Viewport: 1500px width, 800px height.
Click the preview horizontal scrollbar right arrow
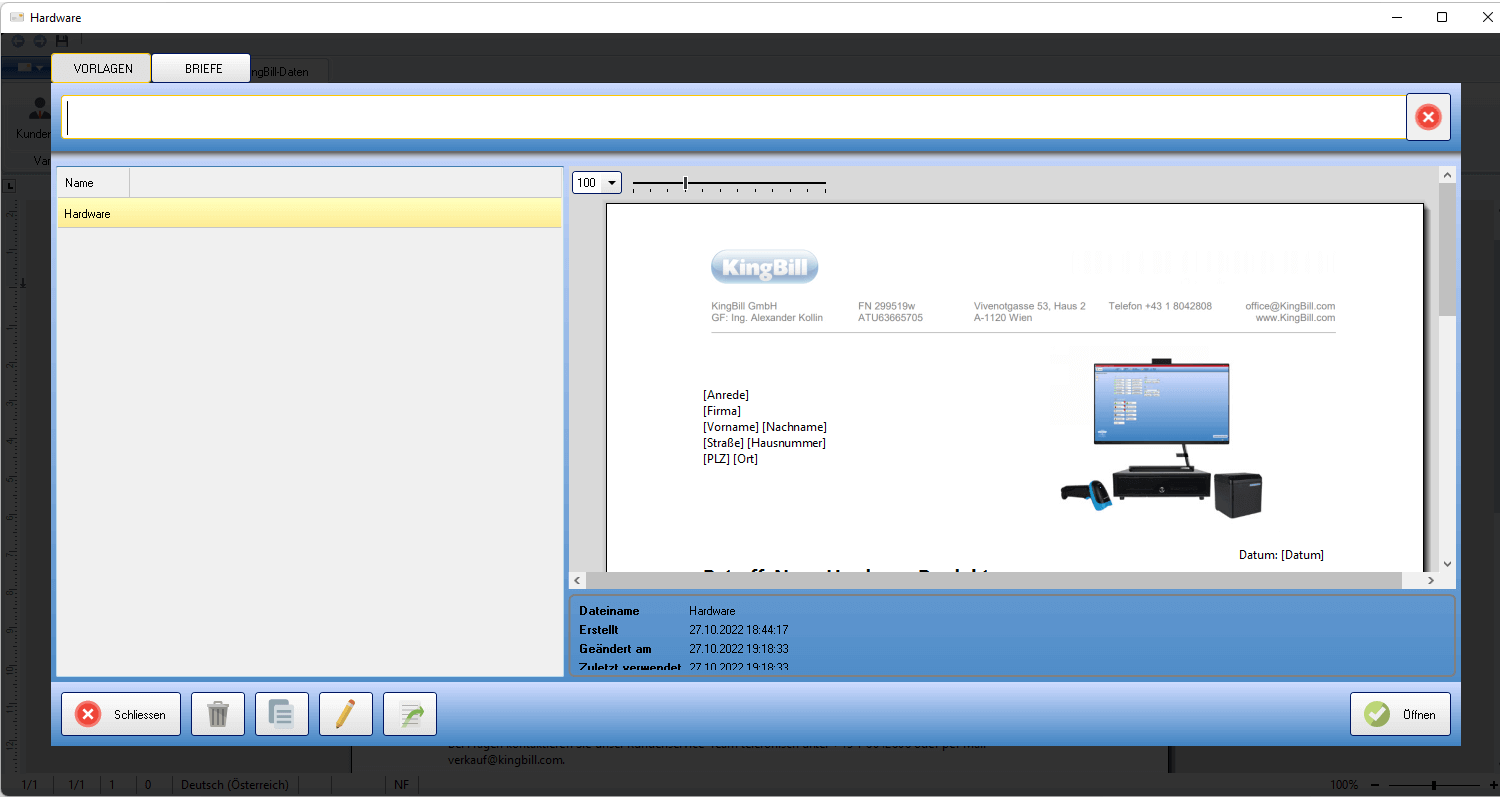(1431, 580)
